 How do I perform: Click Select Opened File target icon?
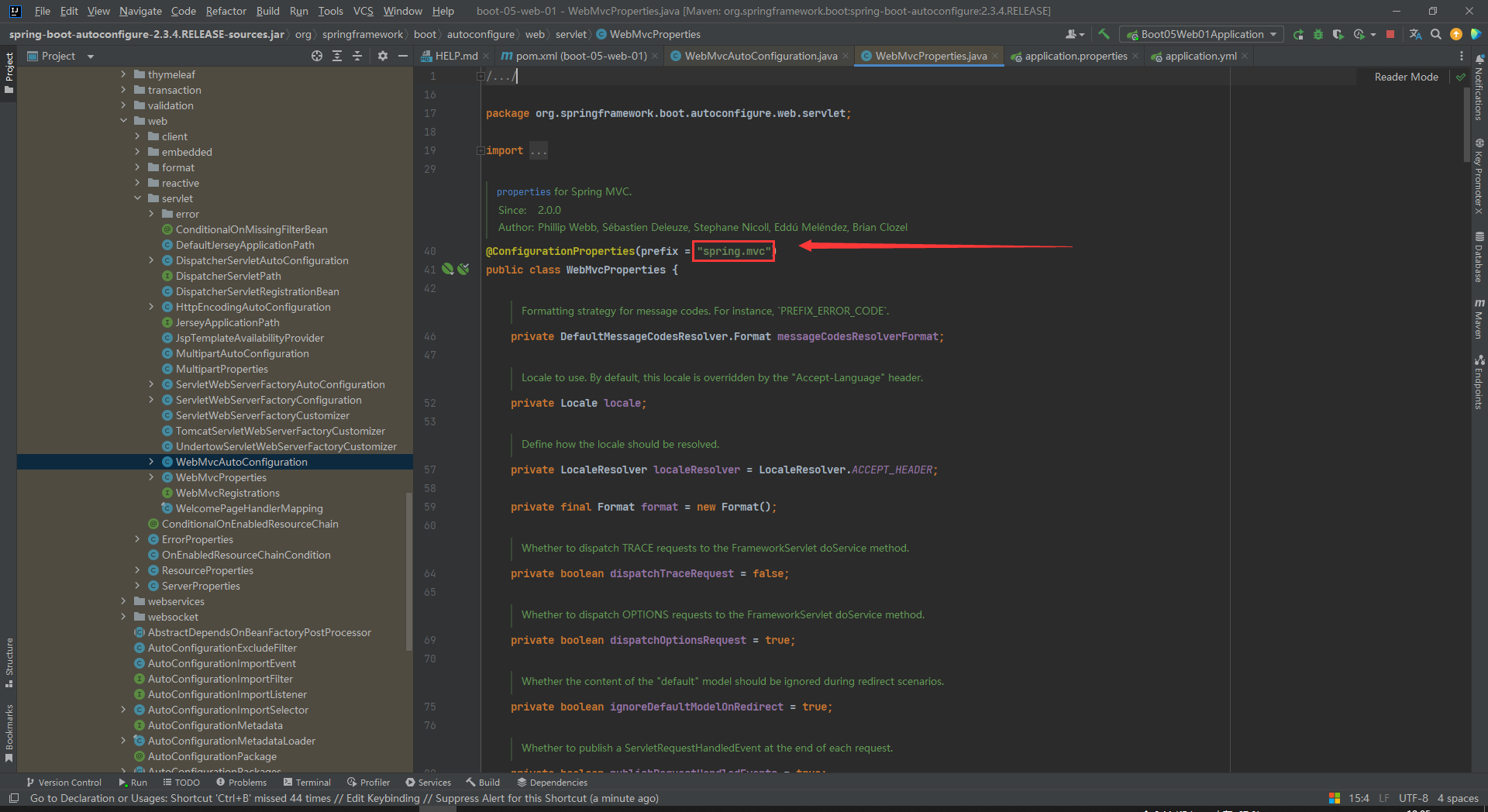click(317, 56)
